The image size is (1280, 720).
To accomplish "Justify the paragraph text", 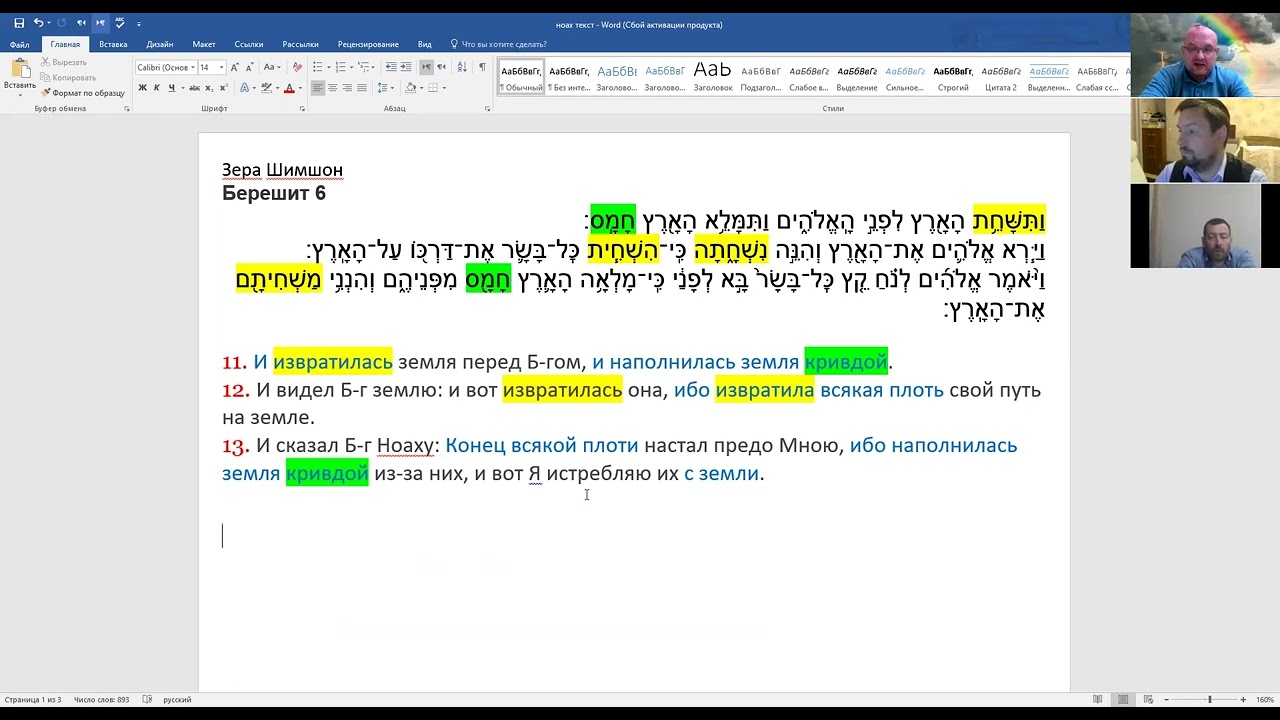I will coord(361,88).
